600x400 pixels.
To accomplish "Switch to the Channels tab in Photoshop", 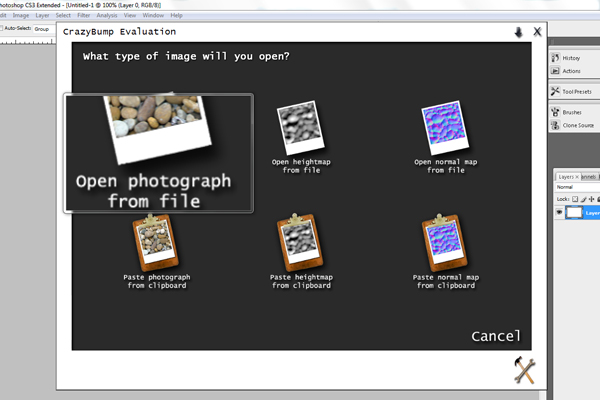I will click(589, 177).
